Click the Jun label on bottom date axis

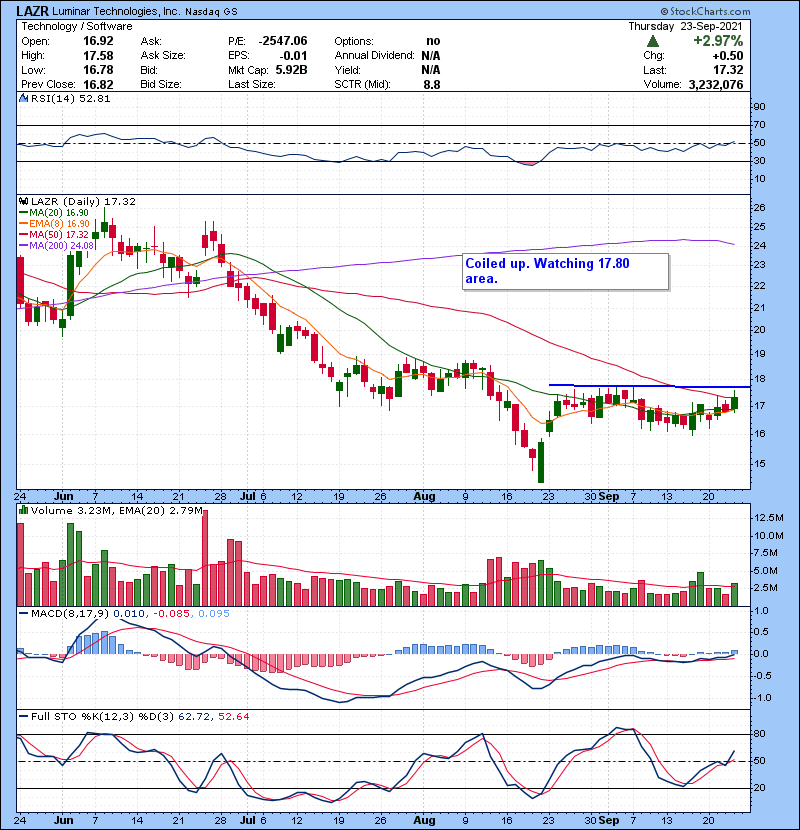pos(64,820)
